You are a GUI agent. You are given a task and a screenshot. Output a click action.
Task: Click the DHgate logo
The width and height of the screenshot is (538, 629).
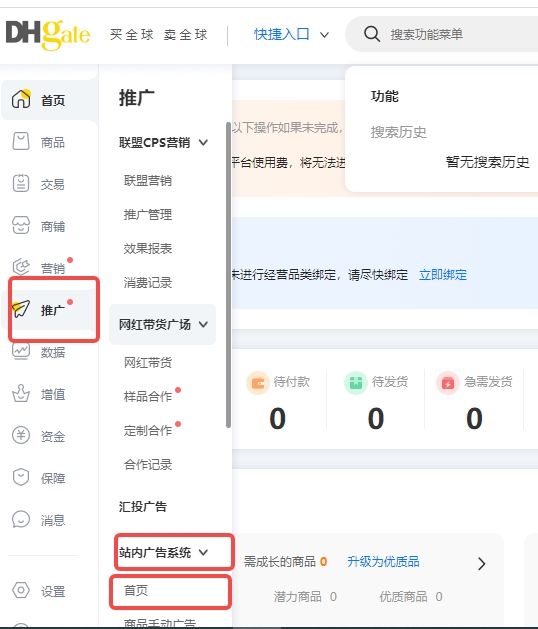[x=48, y=34]
